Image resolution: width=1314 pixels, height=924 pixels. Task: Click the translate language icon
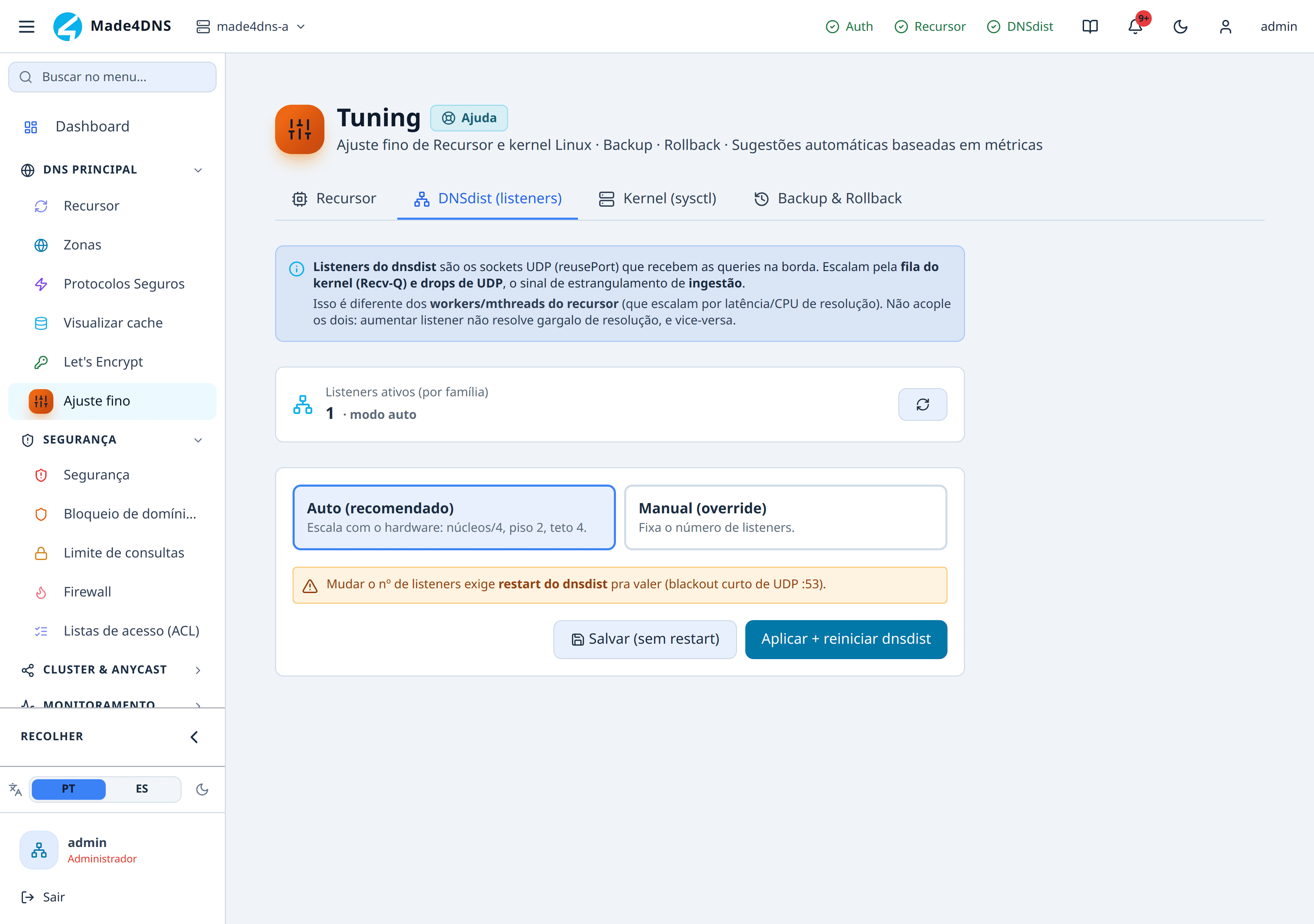[x=15, y=789]
